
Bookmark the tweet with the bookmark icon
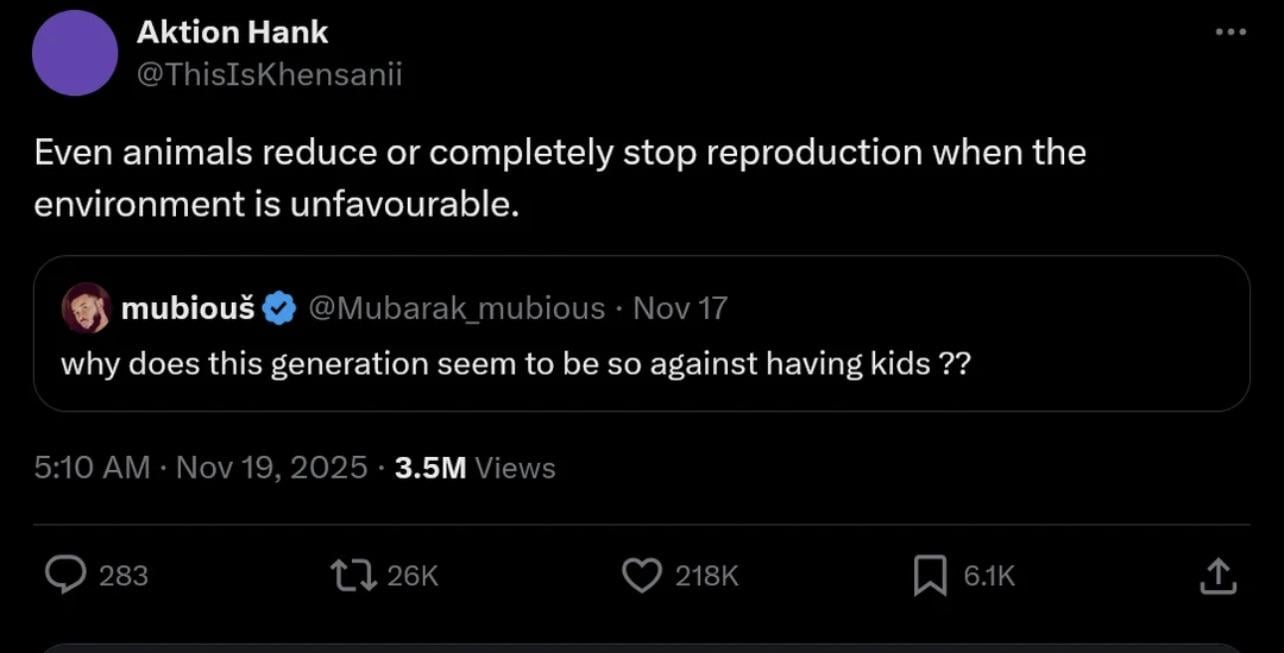point(930,575)
